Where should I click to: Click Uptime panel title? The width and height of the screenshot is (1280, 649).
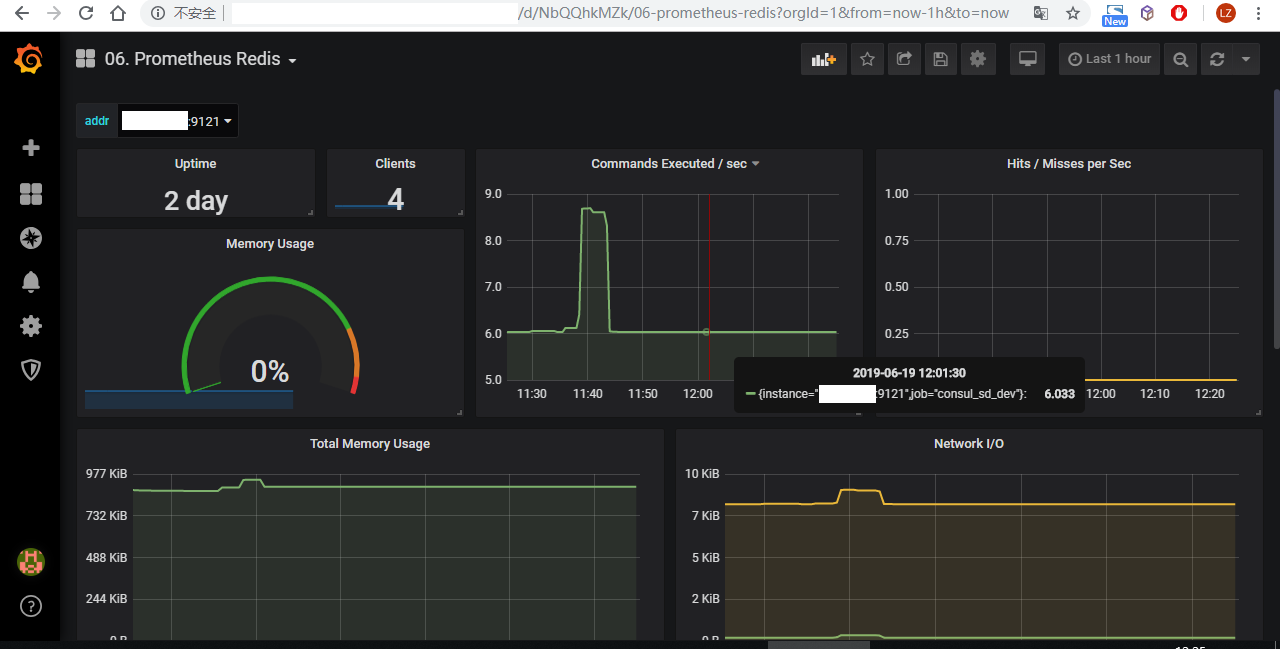pos(196,163)
